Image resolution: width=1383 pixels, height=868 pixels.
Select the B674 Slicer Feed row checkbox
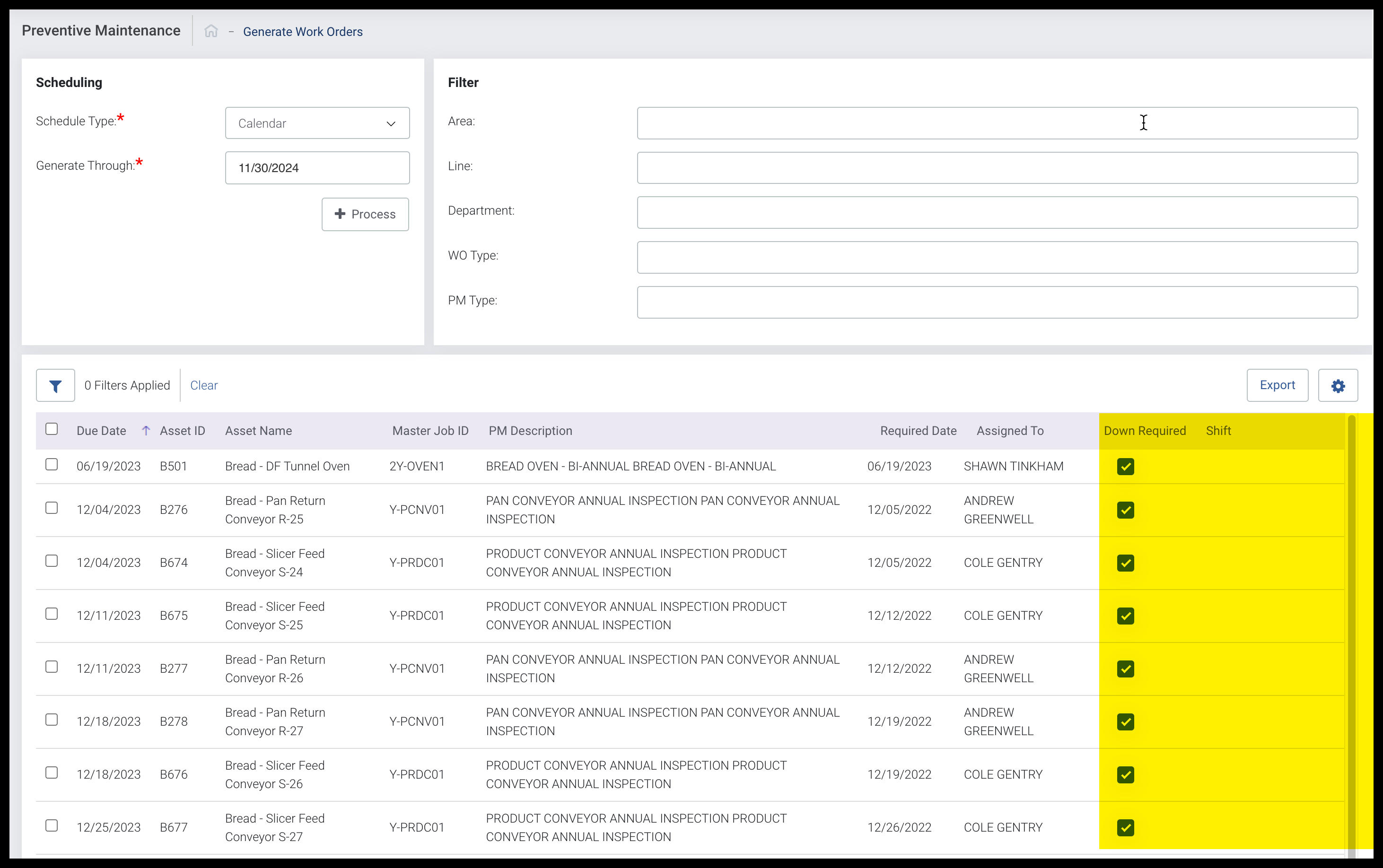(52, 561)
